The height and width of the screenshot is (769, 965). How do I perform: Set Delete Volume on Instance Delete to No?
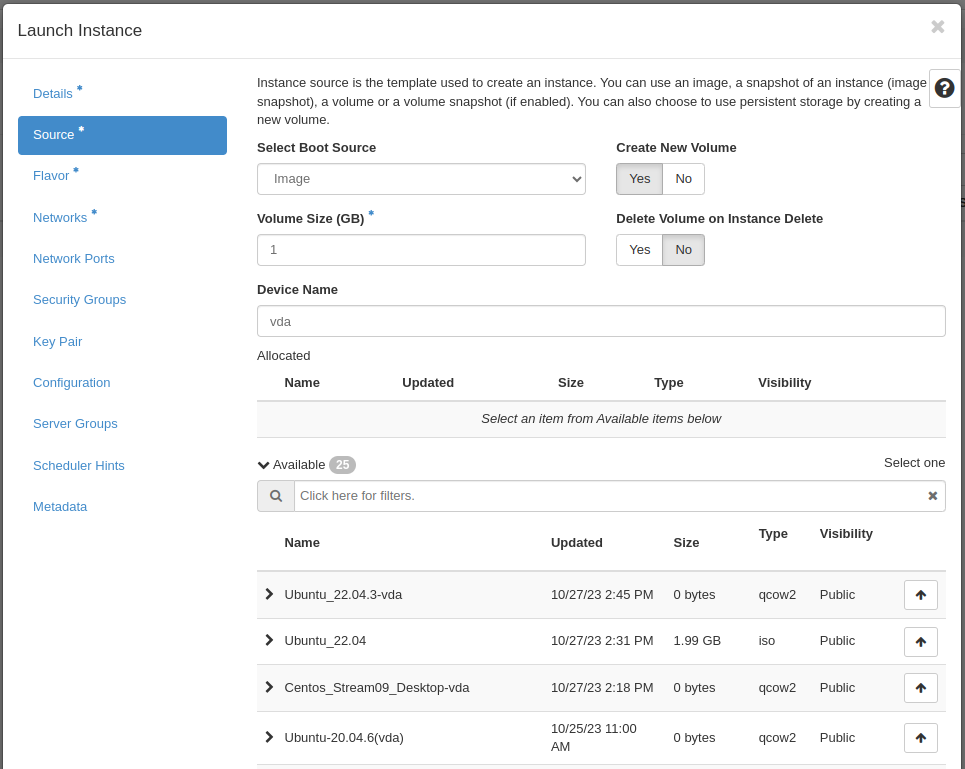click(683, 250)
